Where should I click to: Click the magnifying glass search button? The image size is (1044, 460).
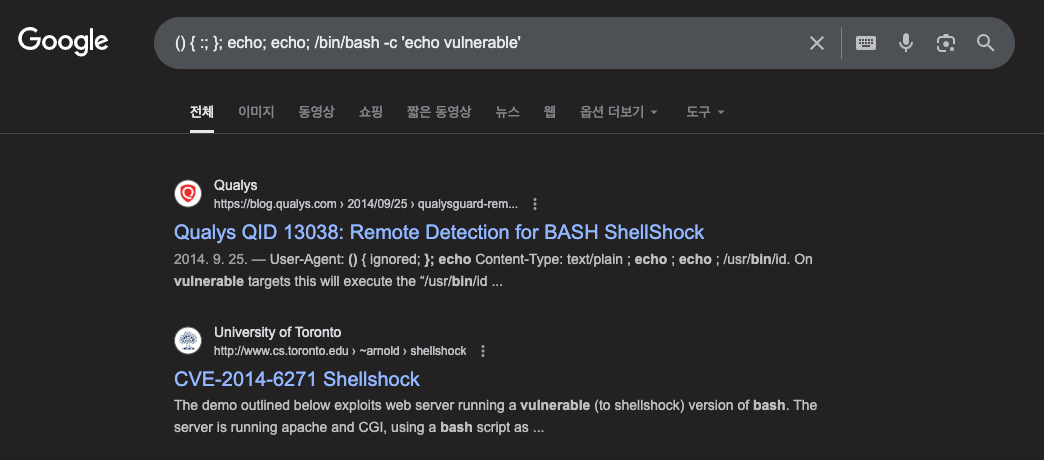pyautogui.click(x=985, y=43)
